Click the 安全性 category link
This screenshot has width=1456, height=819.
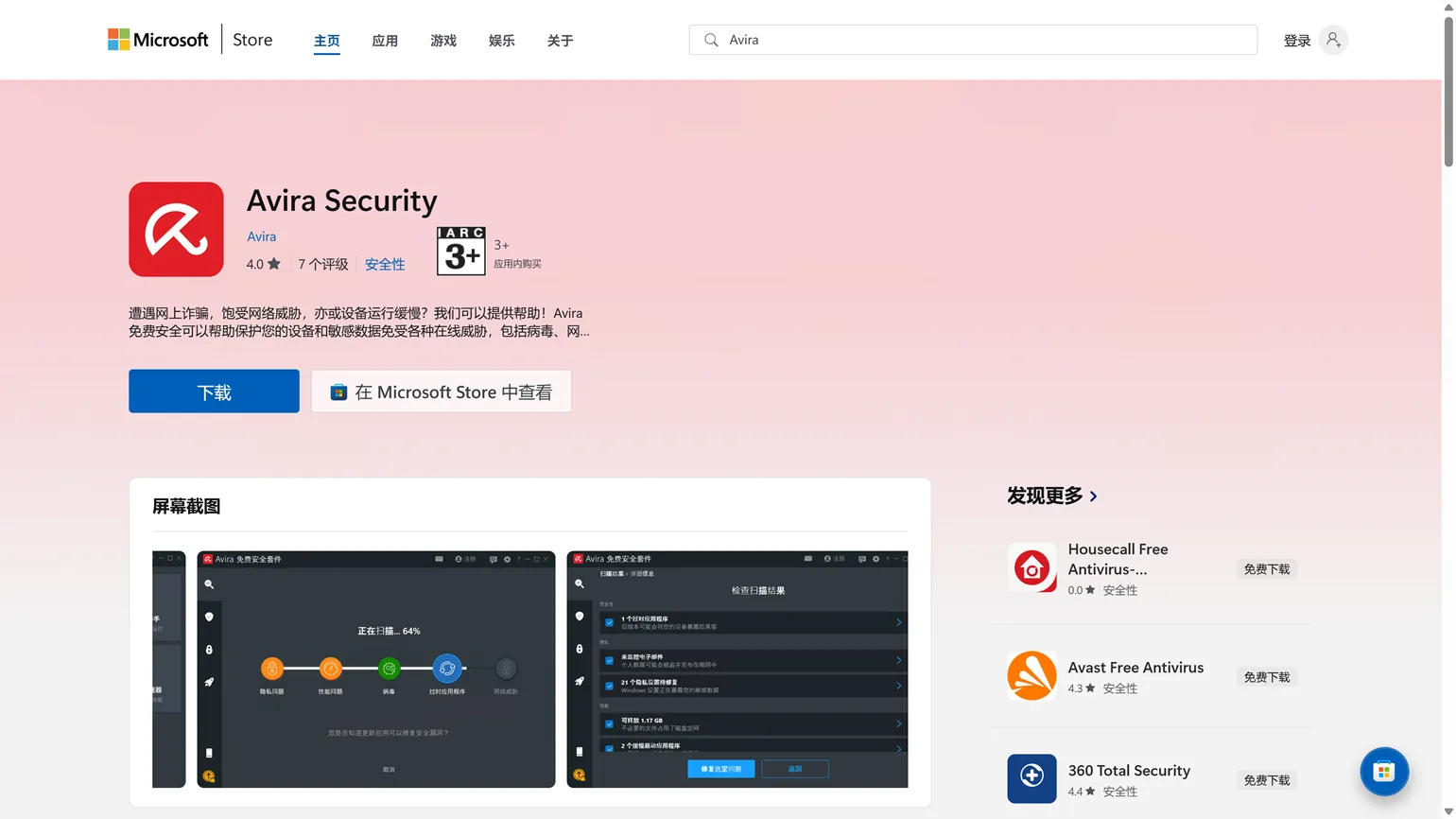coord(385,265)
